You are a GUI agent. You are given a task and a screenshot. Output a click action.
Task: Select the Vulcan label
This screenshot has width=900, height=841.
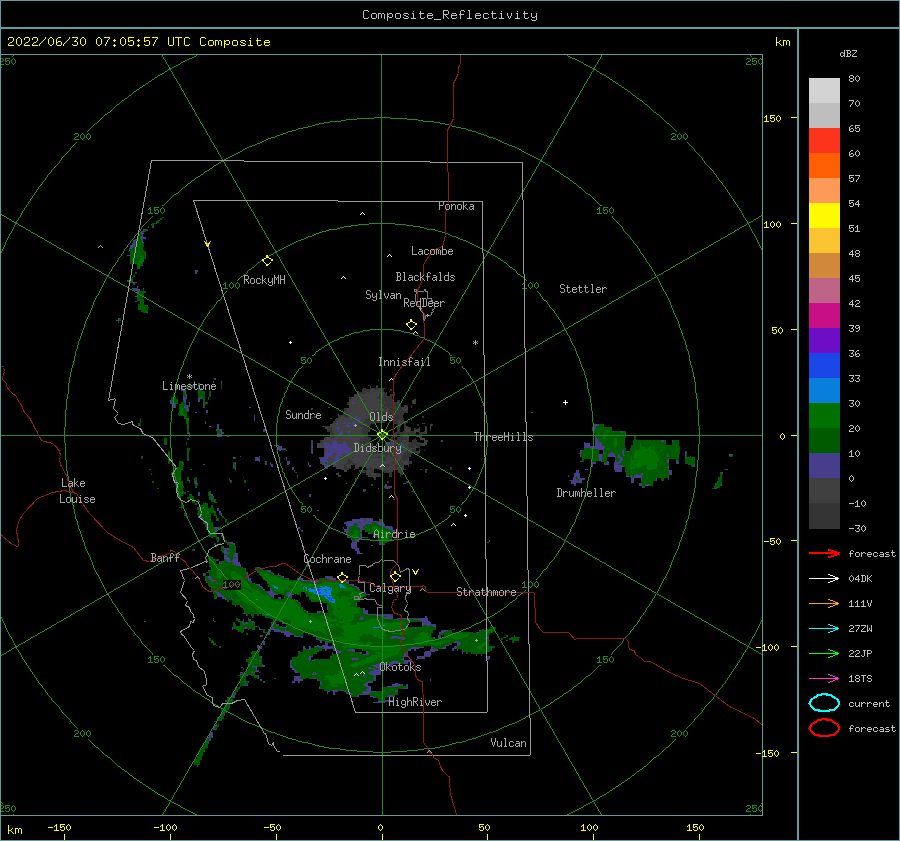pos(509,743)
